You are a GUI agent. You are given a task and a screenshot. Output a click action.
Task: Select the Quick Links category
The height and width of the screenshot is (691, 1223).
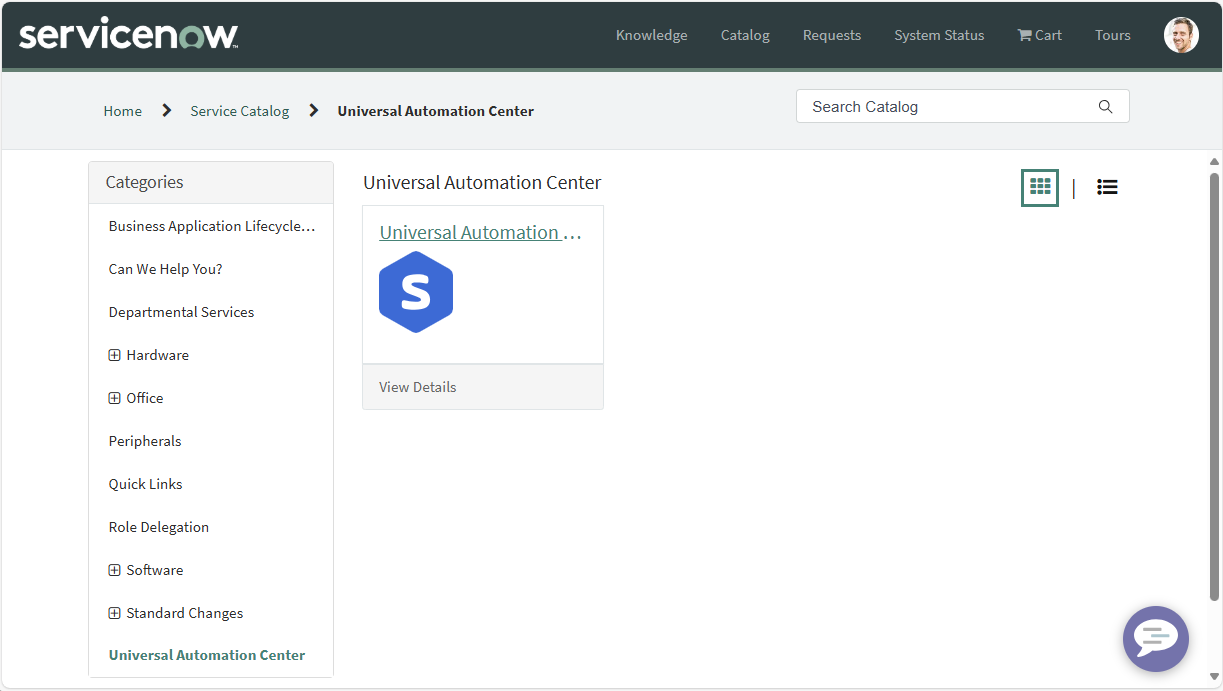click(x=146, y=484)
